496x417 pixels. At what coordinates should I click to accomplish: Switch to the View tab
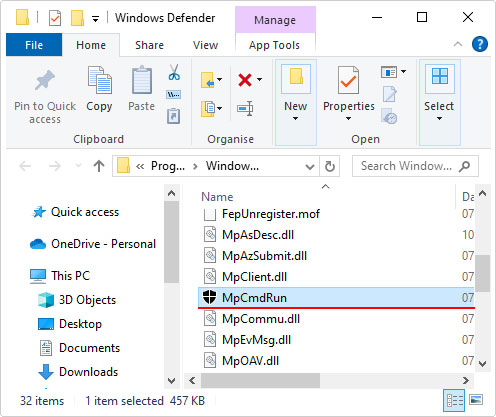205,45
